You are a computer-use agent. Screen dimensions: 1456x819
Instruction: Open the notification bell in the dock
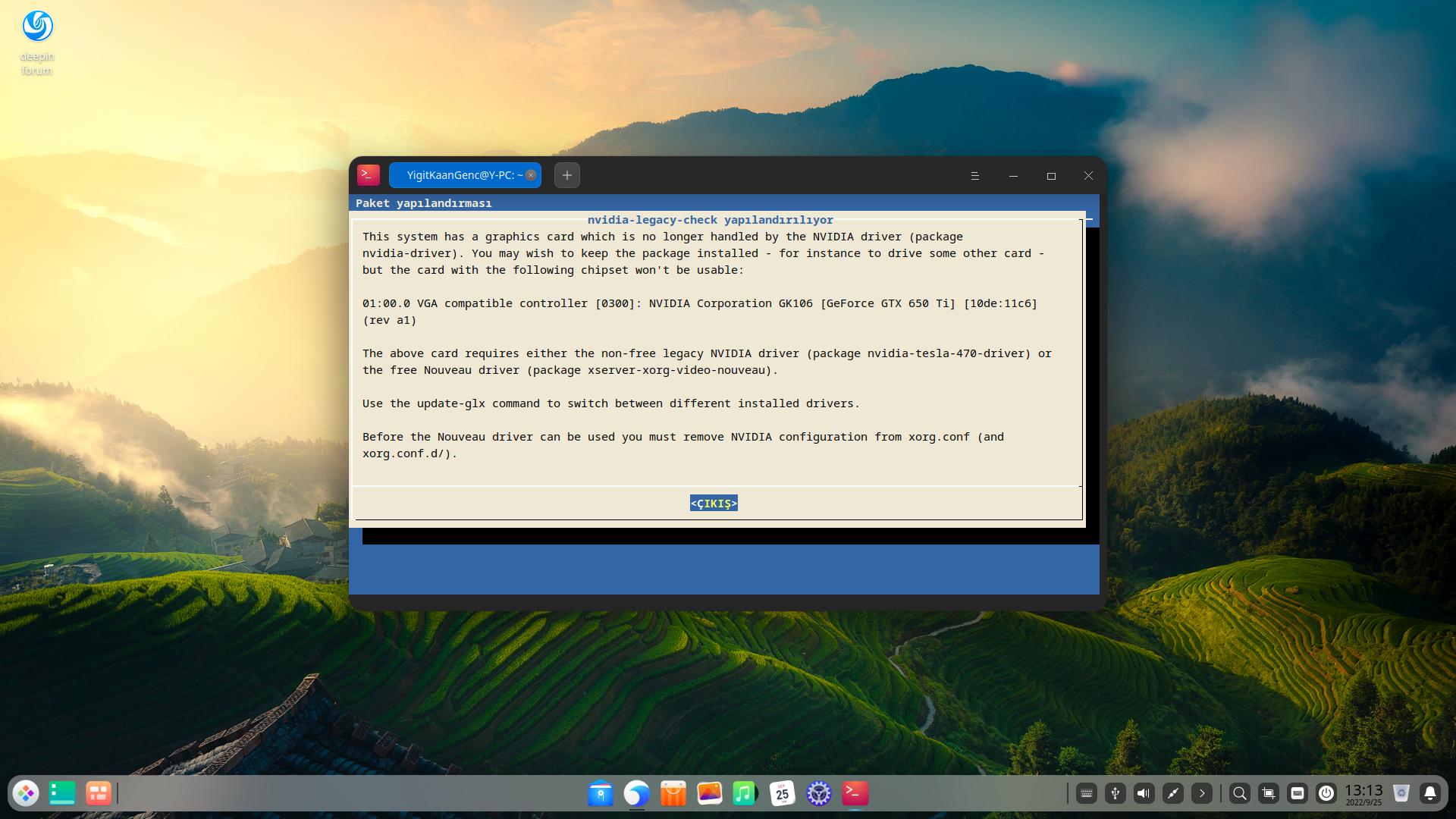[x=1430, y=793]
